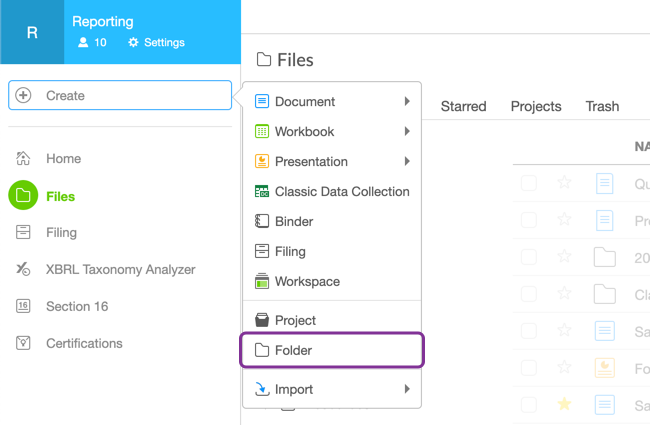Click the Create button
The width and height of the screenshot is (650, 425).
point(120,96)
